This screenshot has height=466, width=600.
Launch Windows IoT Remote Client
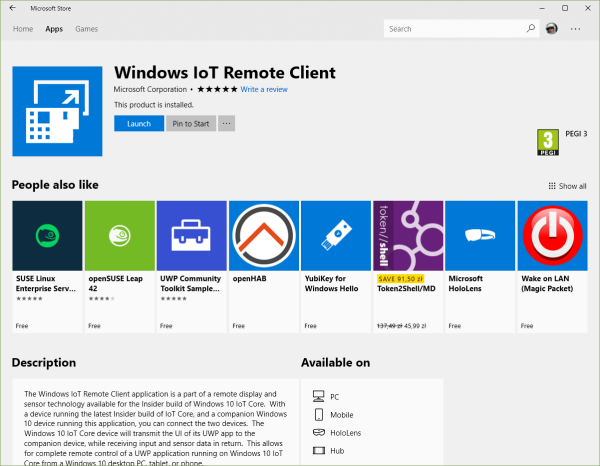tap(139, 124)
